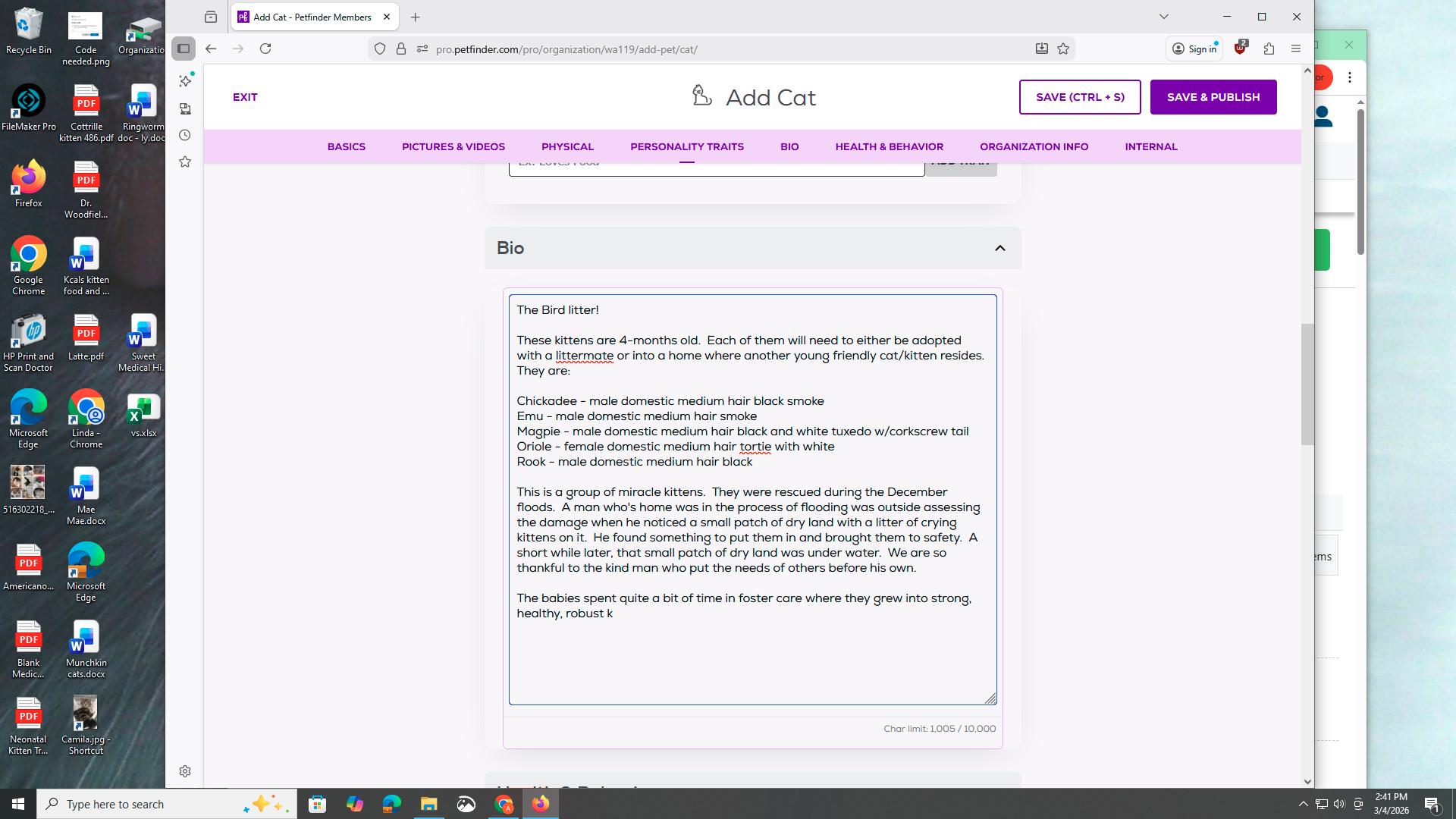Go to the Pictures & Videos tab
This screenshot has width=1456, height=819.
point(453,146)
